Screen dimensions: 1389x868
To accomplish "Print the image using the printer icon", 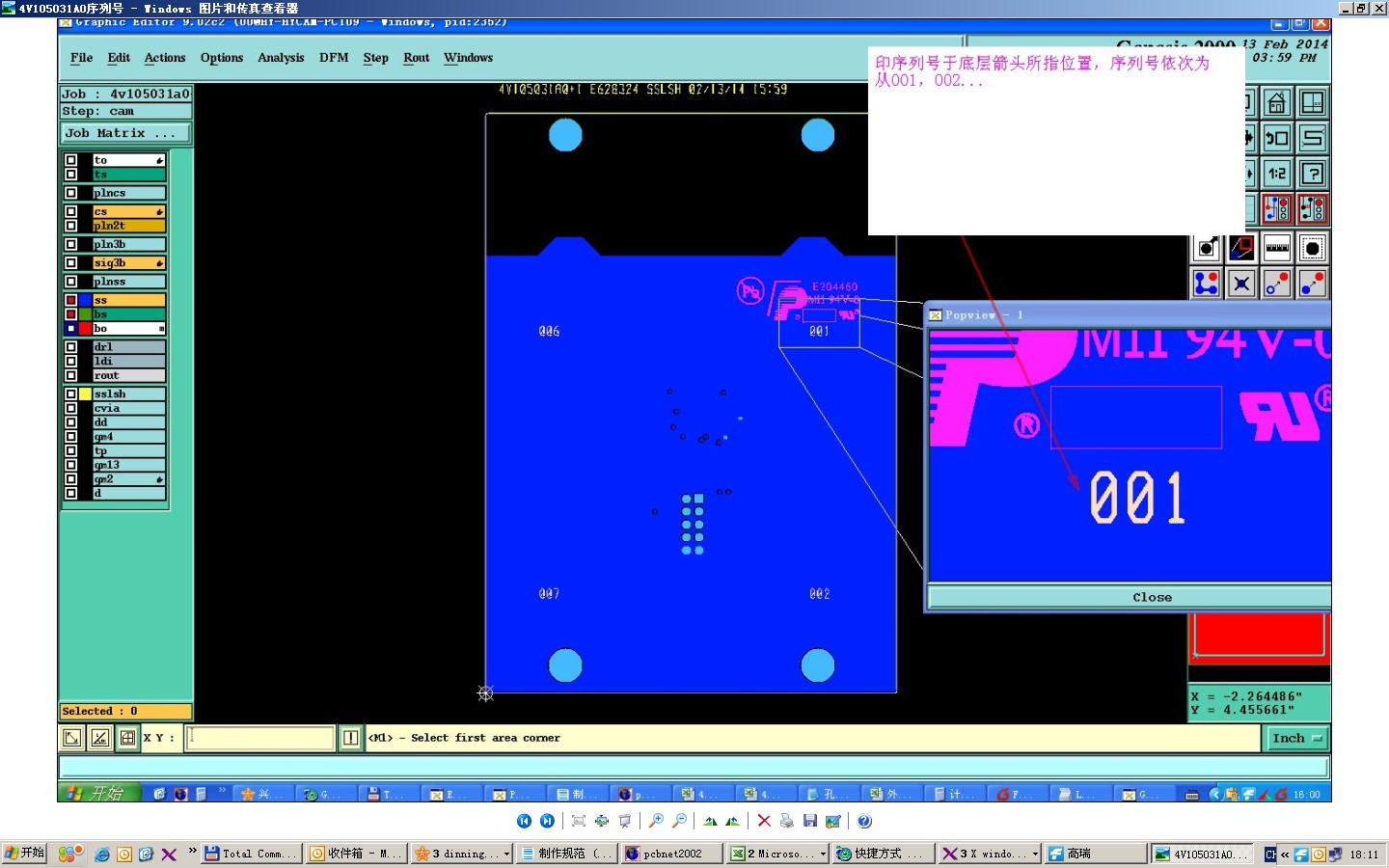I will [x=787, y=821].
